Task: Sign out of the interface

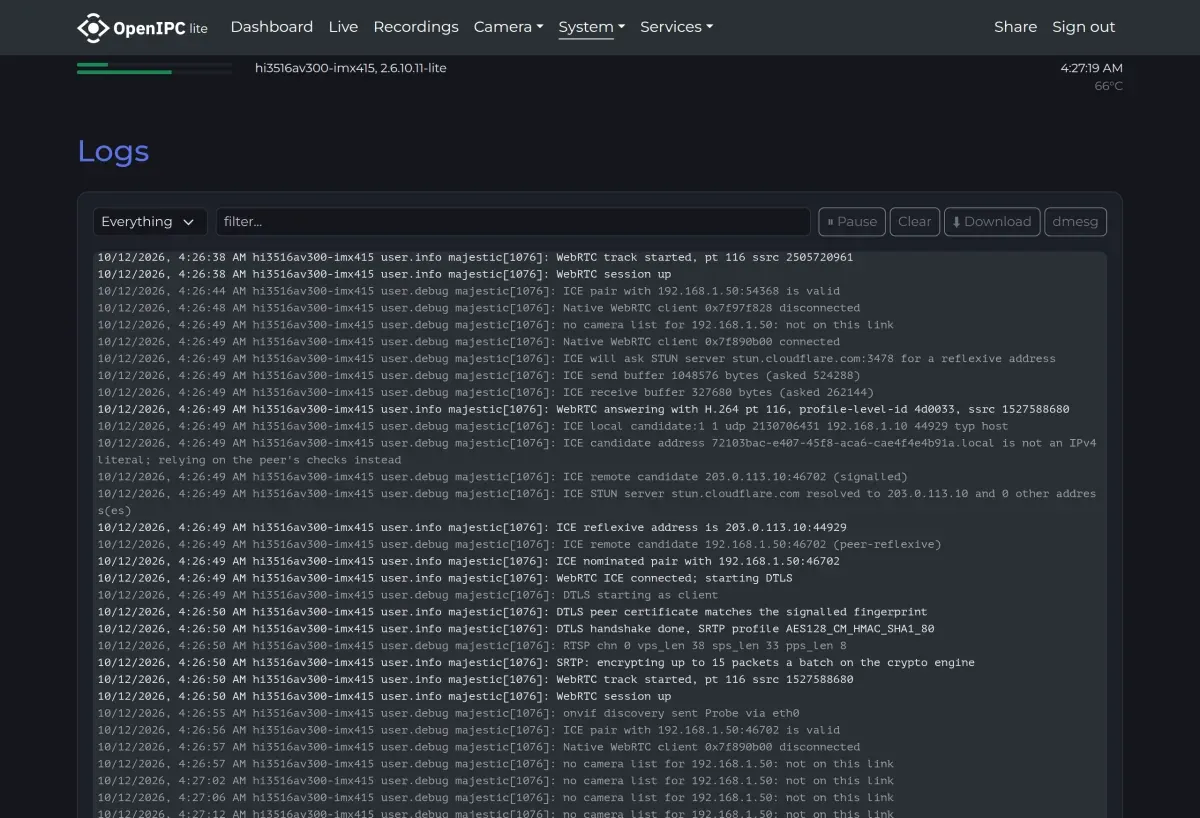Action: (1083, 27)
